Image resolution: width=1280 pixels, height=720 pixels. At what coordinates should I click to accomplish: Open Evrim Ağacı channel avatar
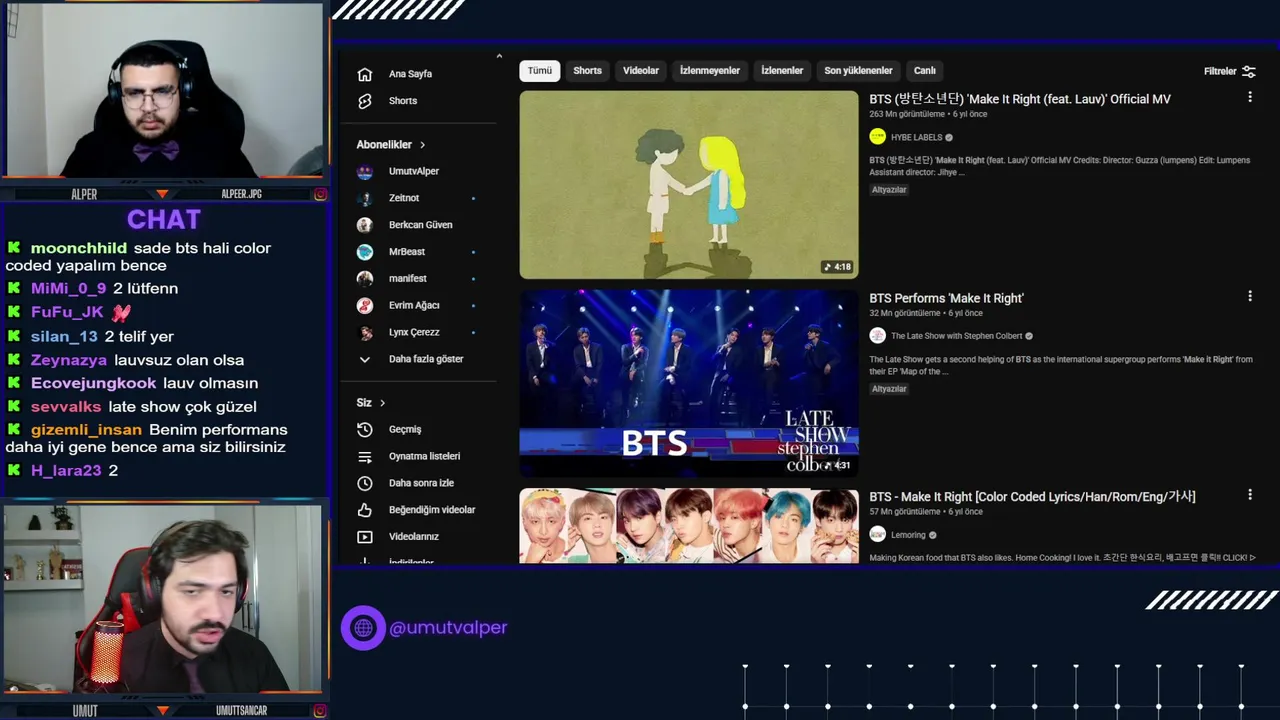click(x=365, y=305)
